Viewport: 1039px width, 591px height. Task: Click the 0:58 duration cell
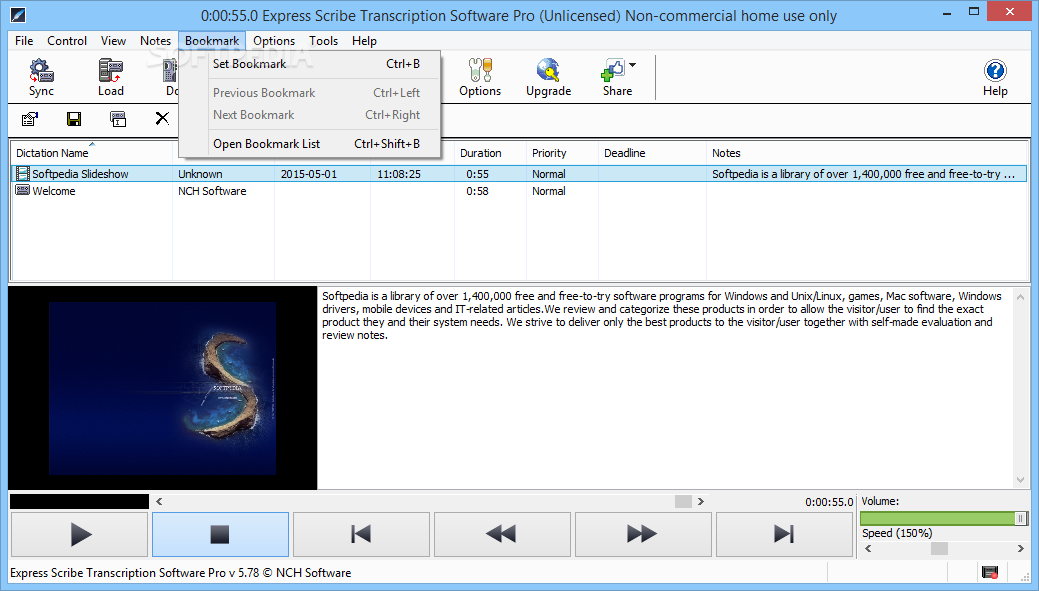[477, 191]
